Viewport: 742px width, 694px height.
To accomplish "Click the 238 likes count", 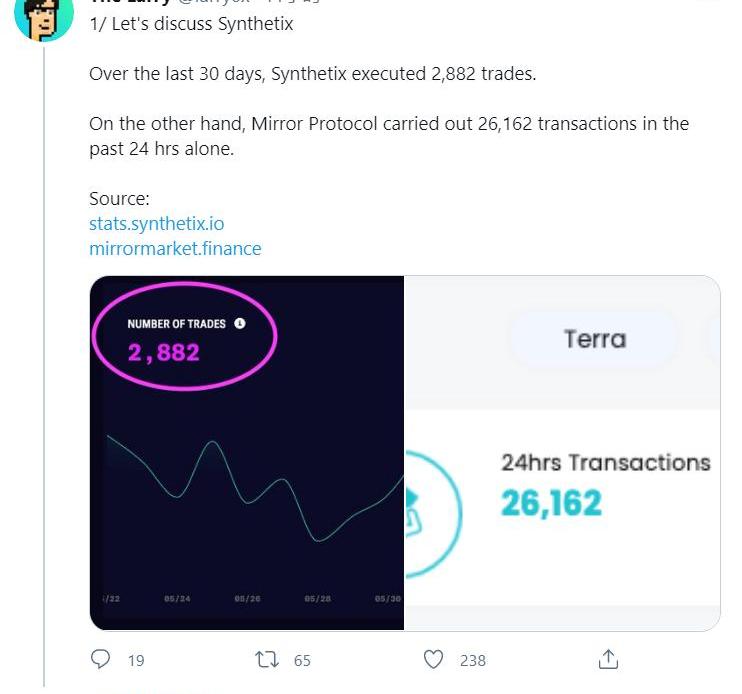I will pos(472,660).
